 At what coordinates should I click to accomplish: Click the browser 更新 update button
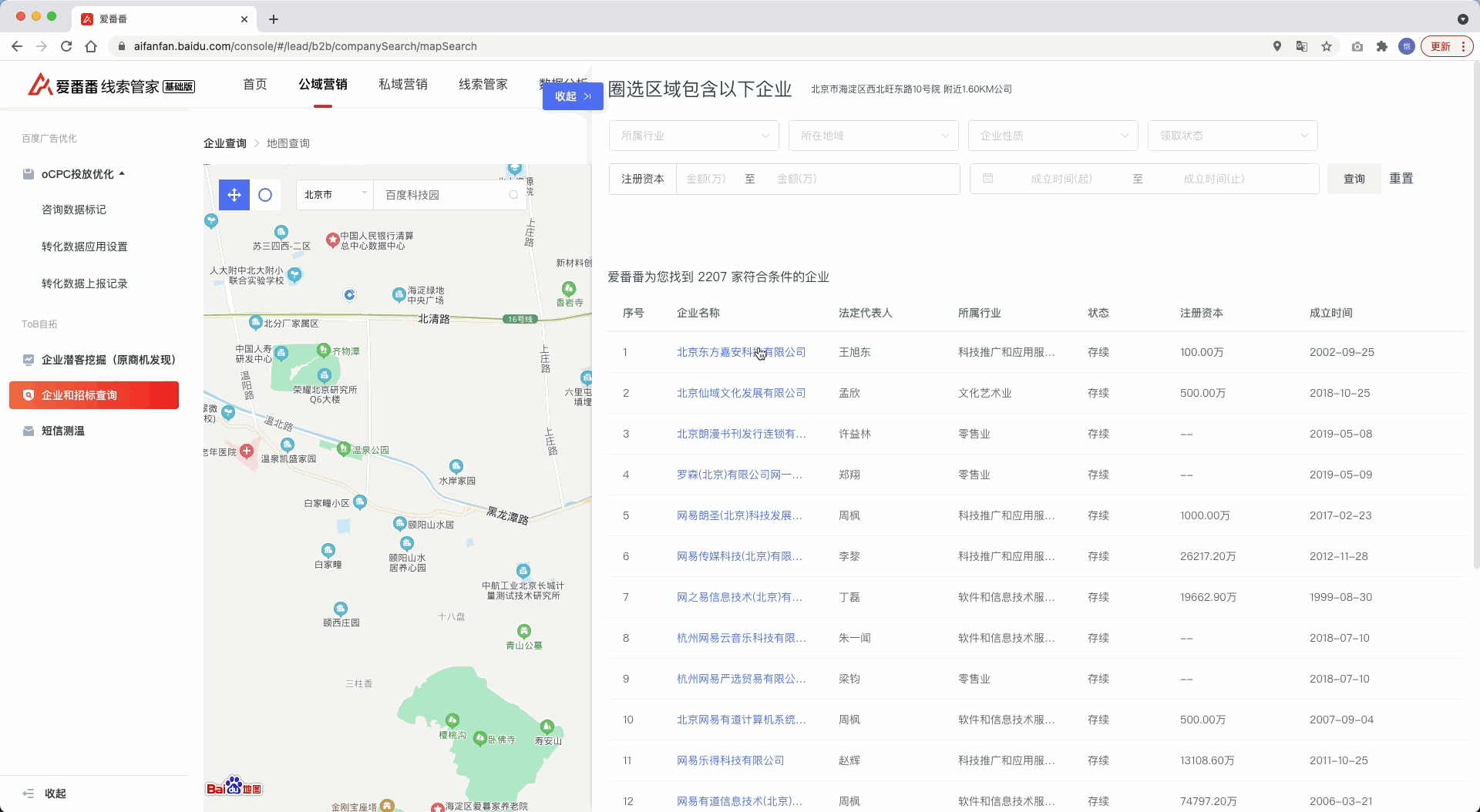click(1447, 46)
